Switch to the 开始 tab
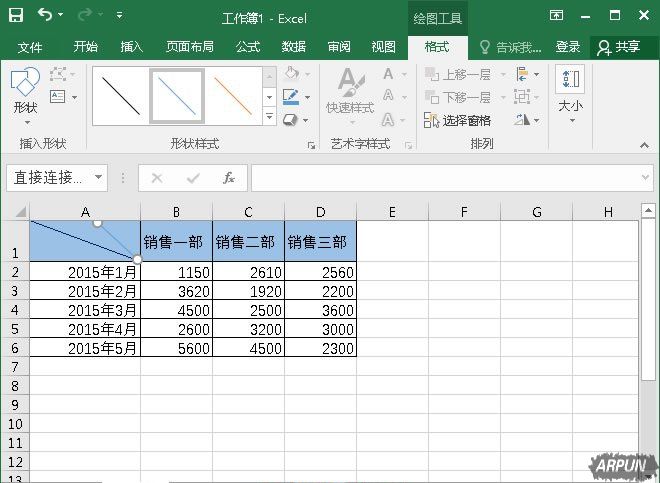The image size is (660, 483). (x=85, y=46)
